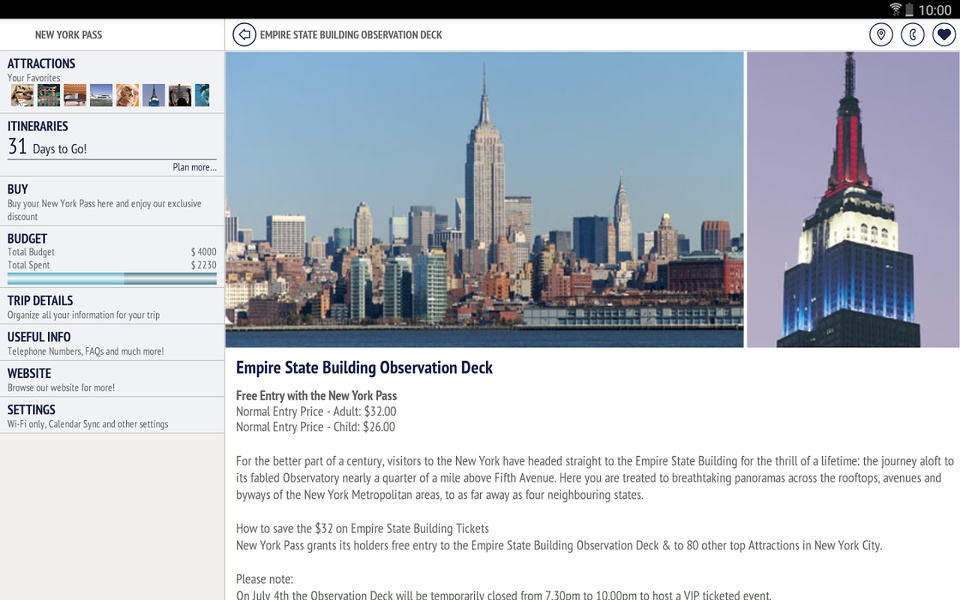
Task: Click the Total Spent $2230 row
Action: point(112,265)
